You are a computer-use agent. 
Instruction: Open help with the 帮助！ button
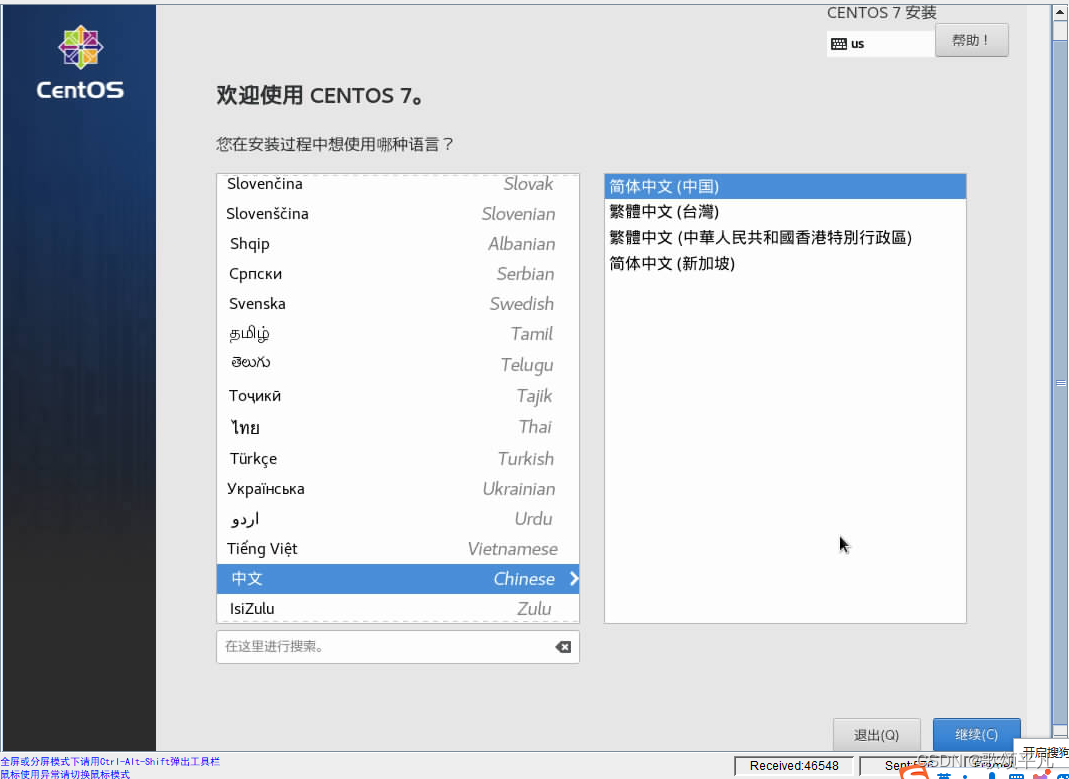pyautogui.click(x=972, y=40)
